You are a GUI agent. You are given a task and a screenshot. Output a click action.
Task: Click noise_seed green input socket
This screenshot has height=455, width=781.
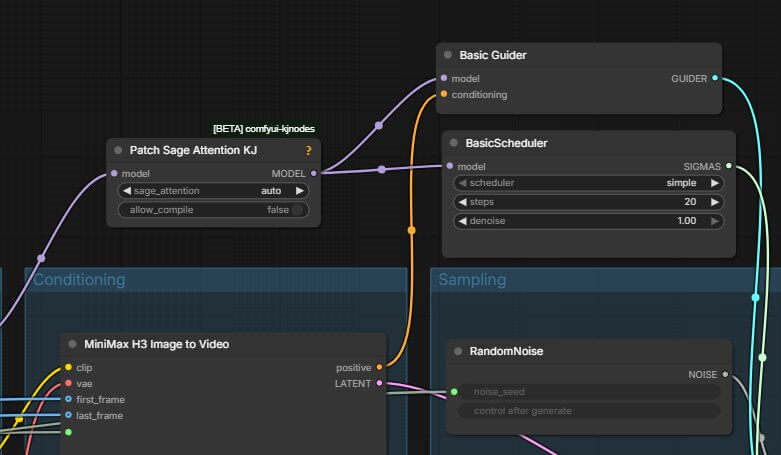coord(454,392)
